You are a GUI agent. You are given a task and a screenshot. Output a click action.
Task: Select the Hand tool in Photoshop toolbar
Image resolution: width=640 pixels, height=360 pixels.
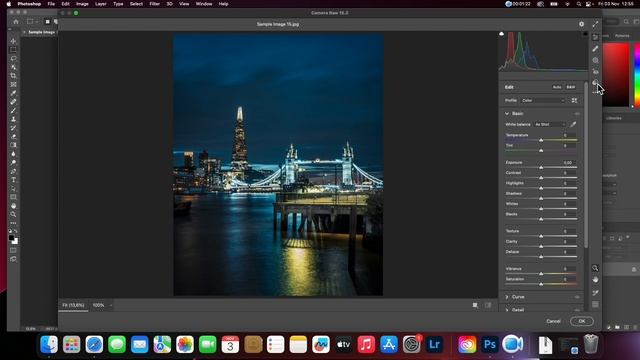13,206
